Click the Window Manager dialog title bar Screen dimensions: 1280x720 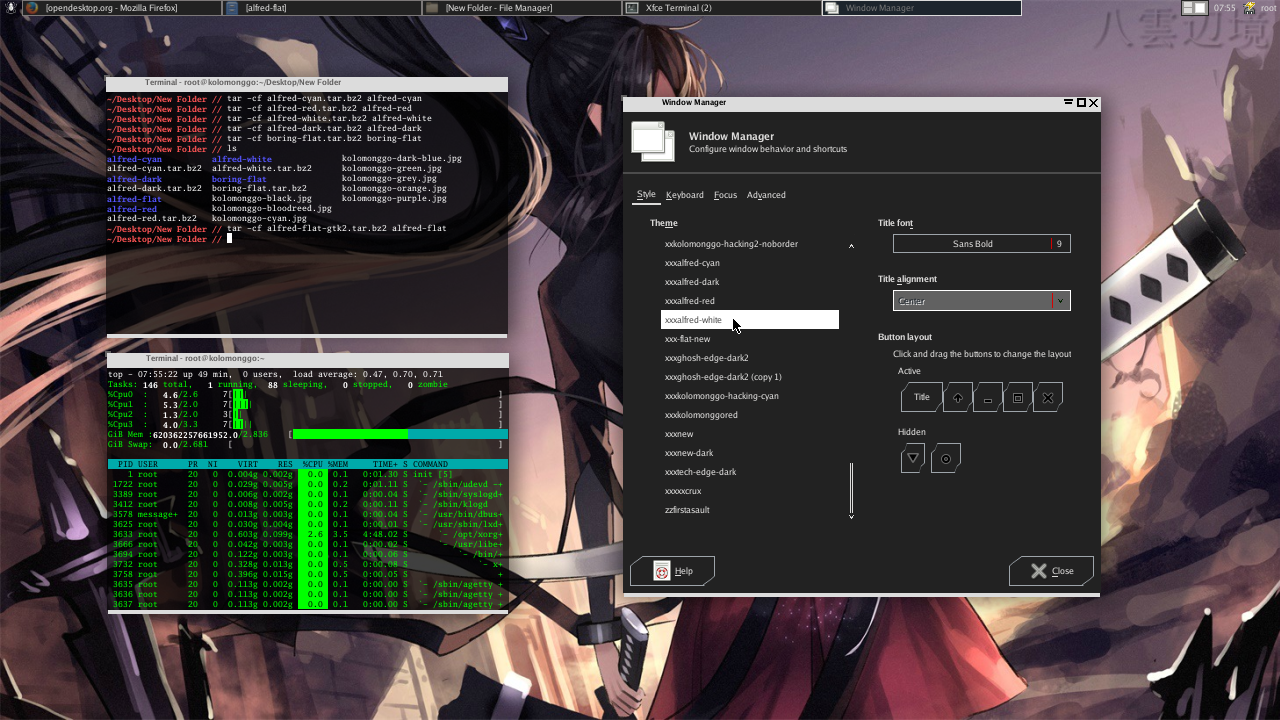coord(861,103)
